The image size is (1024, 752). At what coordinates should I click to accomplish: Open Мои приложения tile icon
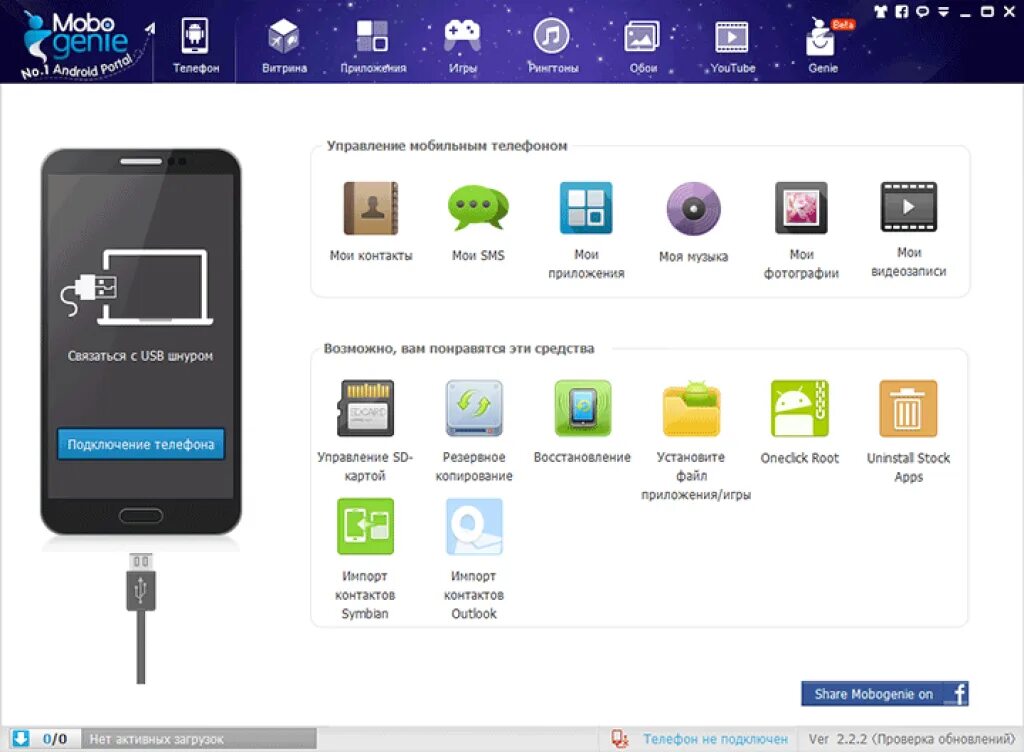[x=586, y=208]
